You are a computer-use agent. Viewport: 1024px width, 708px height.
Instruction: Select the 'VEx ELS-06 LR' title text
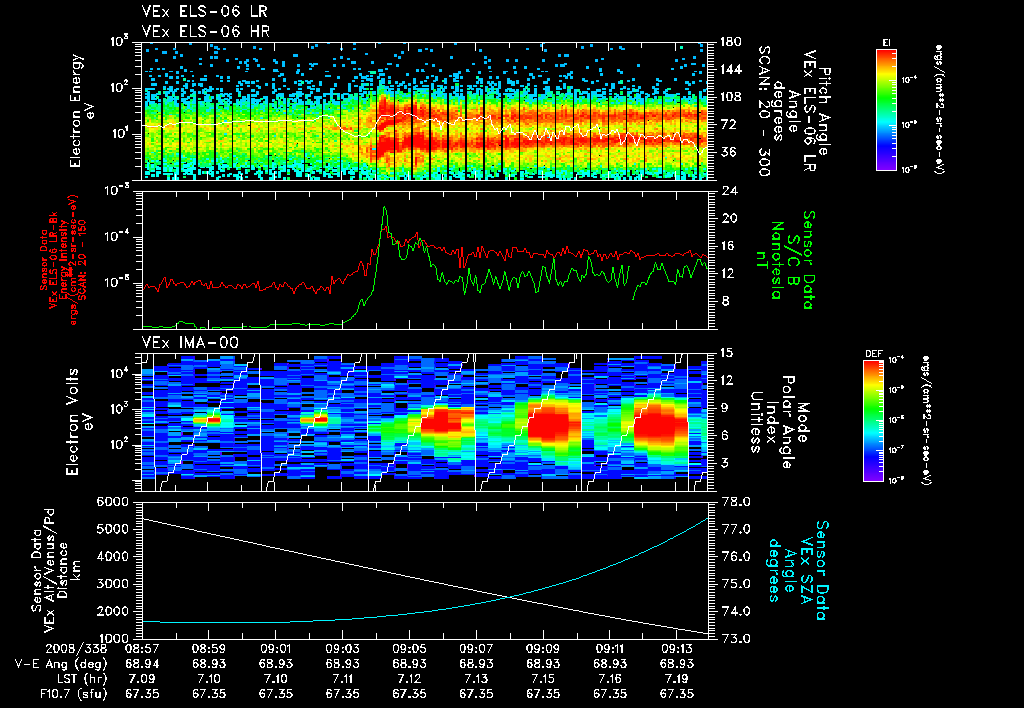(x=204, y=12)
